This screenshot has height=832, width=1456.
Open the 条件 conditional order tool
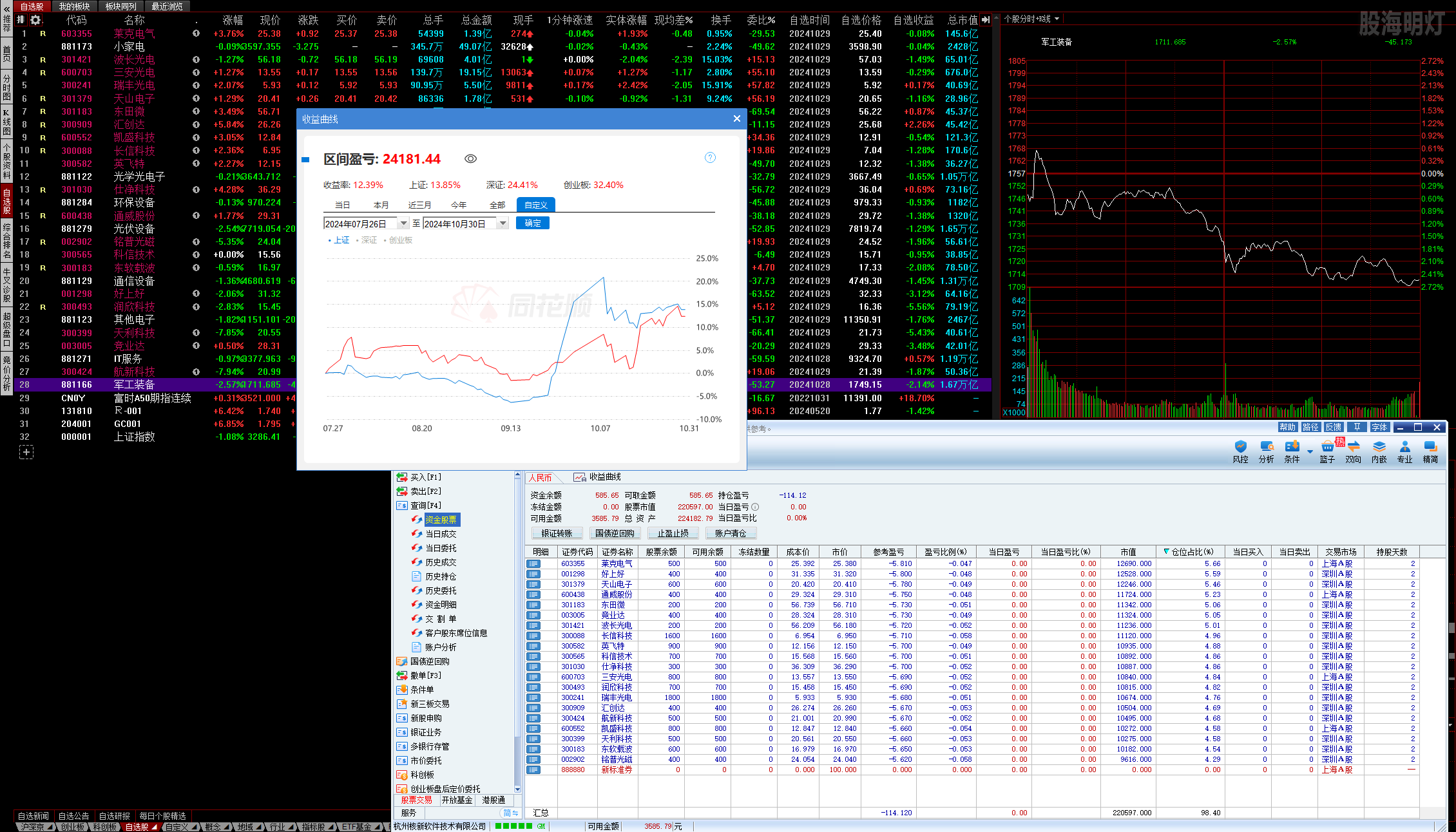pos(1292,452)
